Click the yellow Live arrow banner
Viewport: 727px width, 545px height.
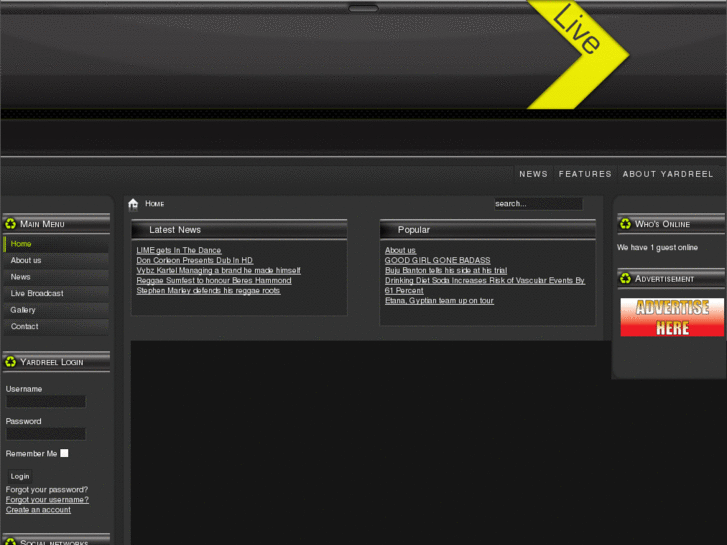tap(579, 54)
